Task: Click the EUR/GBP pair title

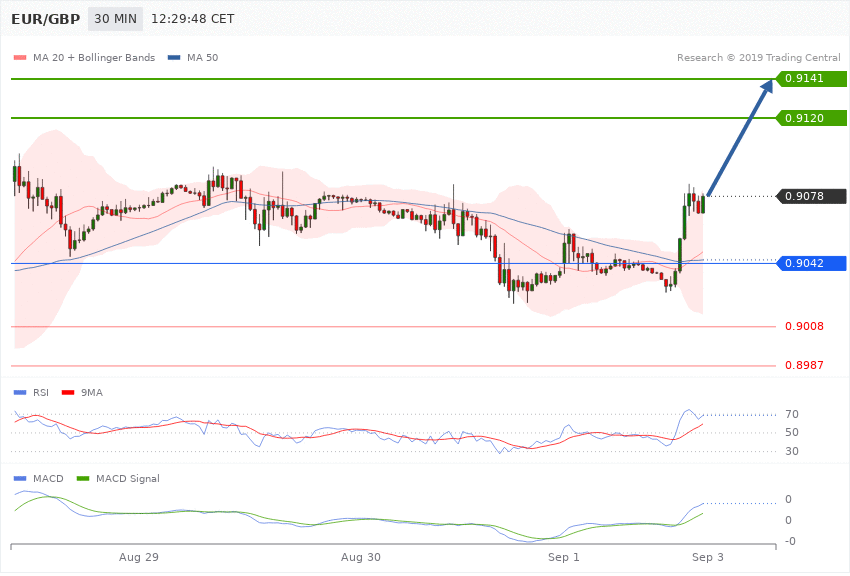Action: (x=46, y=19)
